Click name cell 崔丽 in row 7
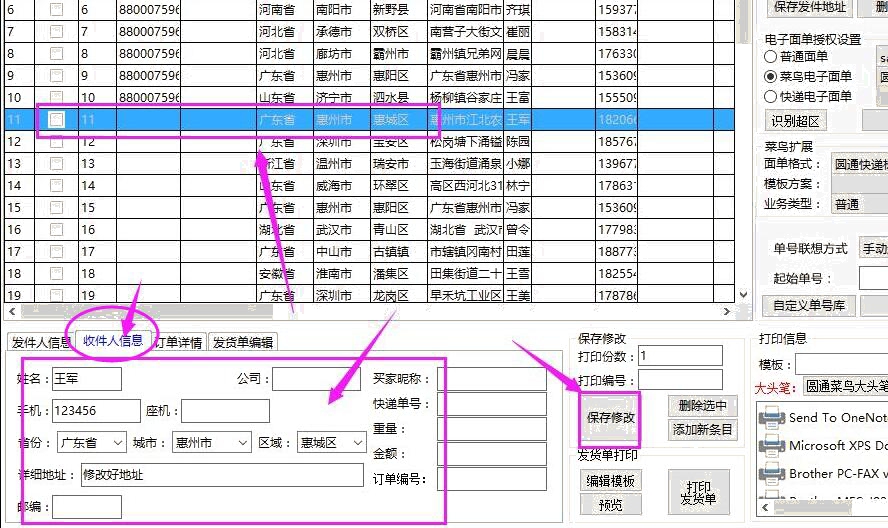This screenshot has width=888, height=528. coord(518,32)
